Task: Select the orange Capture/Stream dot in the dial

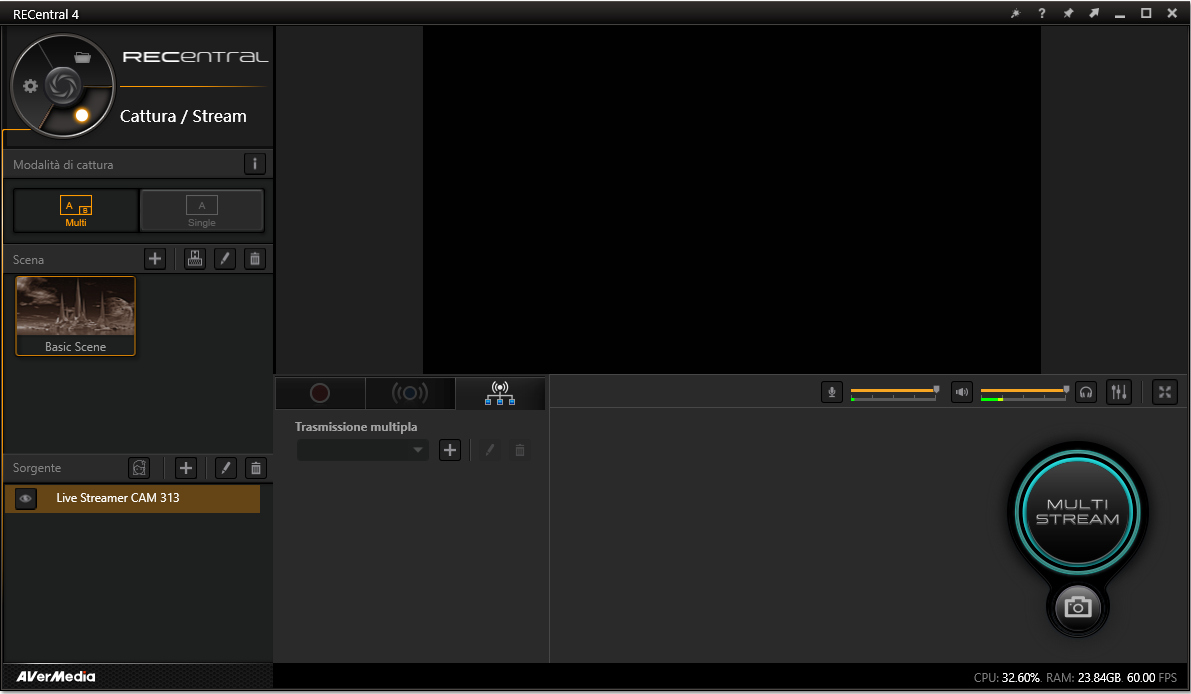Action: [x=82, y=115]
